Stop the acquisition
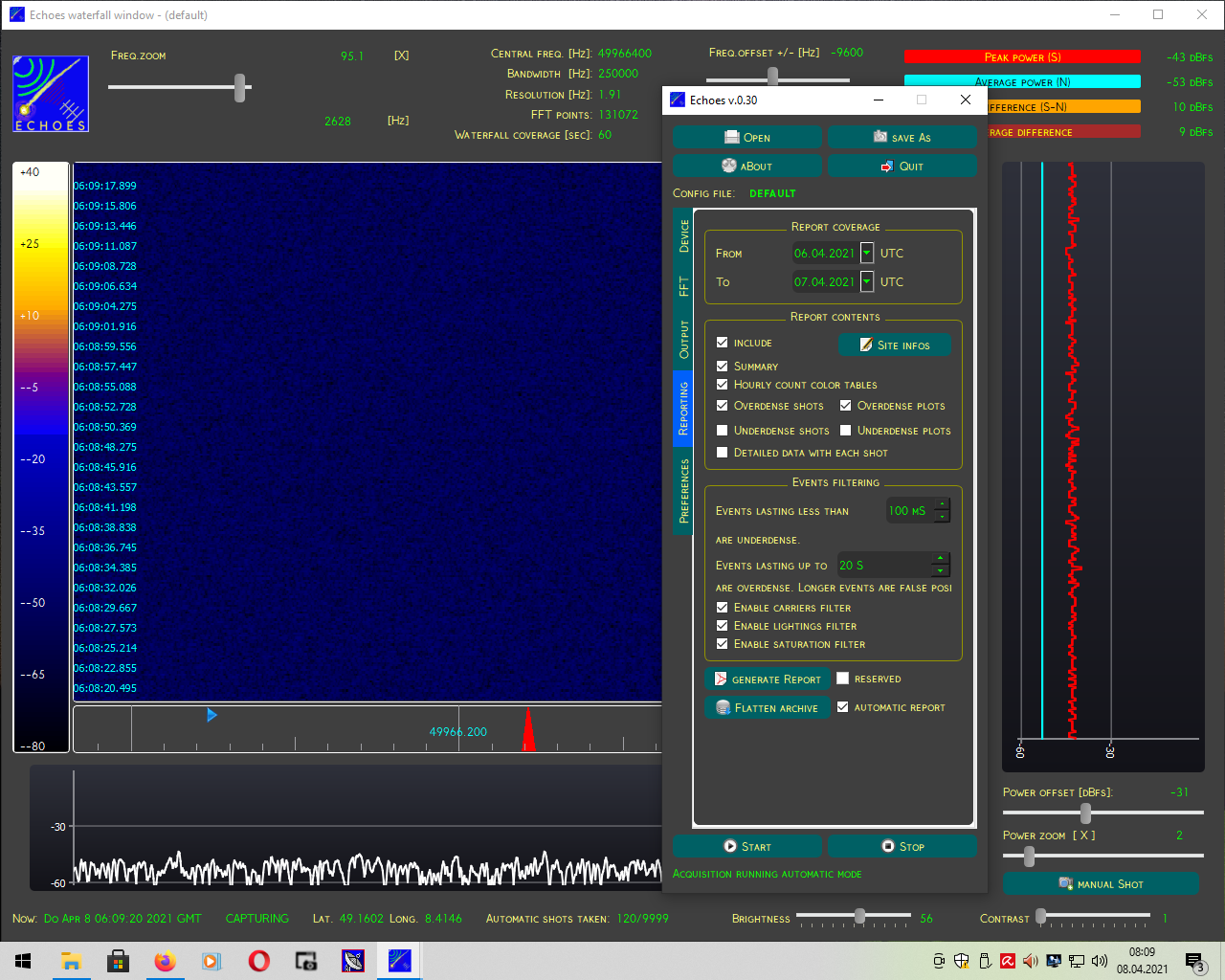This screenshot has width=1225, height=980. click(x=902, y=846)
